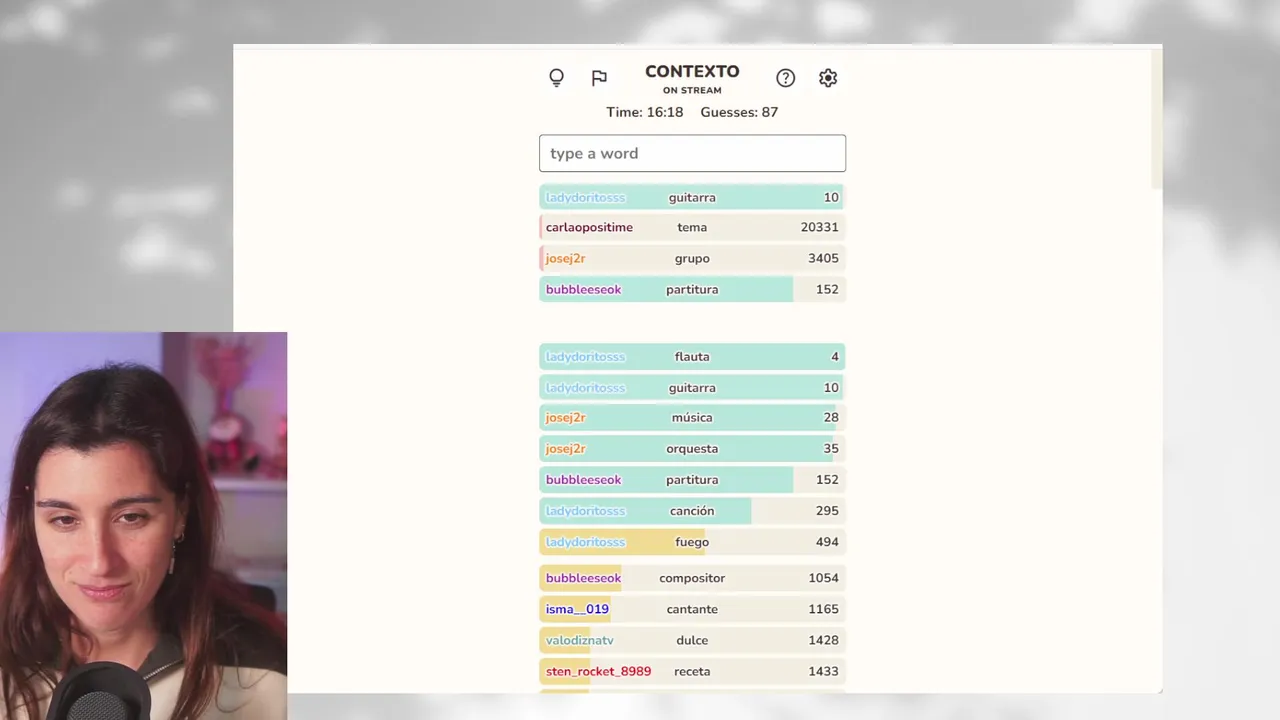This screenshot has height=720, width=1280.
Task: Click the 'Guesses: 87' counter
Action: 739,112
